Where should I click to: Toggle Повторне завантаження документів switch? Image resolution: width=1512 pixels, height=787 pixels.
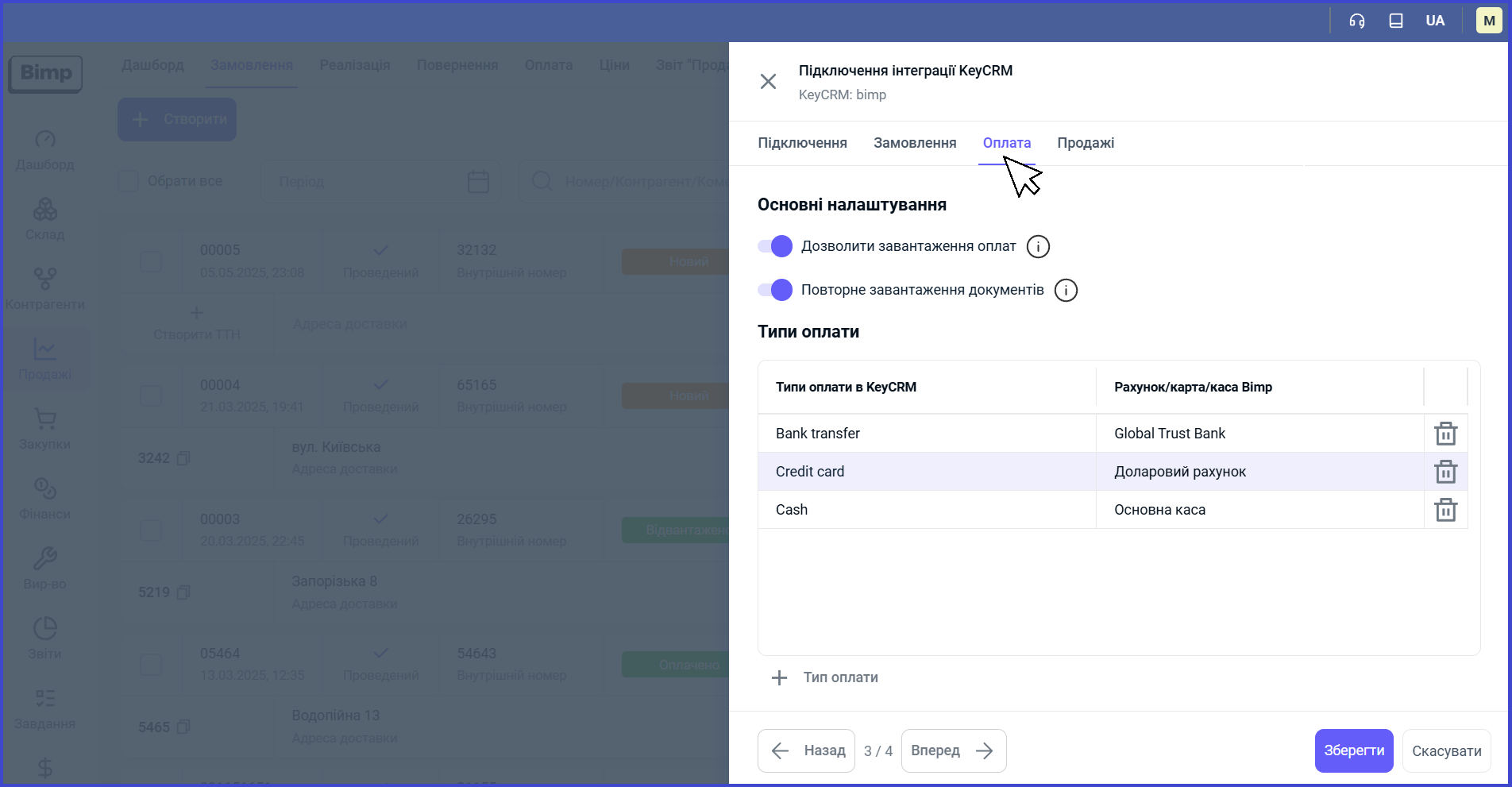pyautogui.click(x=775, y=290)
